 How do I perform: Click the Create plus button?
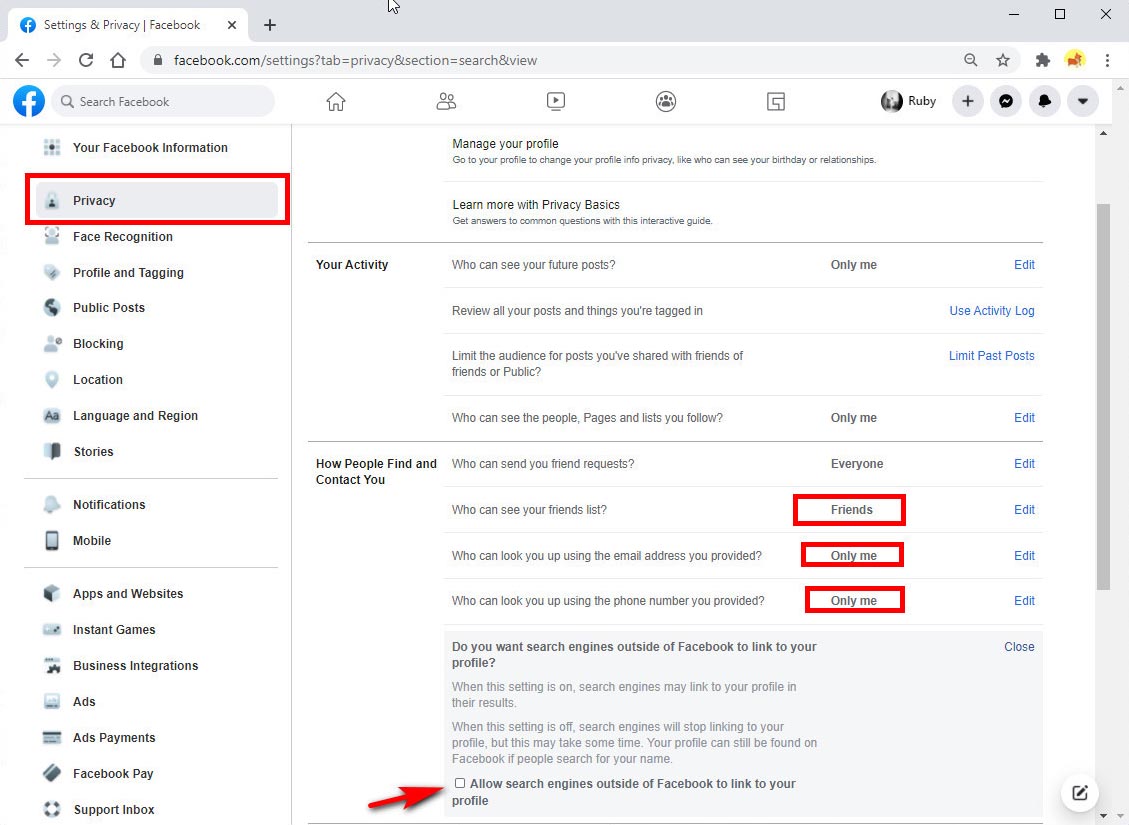pos(968,102)
